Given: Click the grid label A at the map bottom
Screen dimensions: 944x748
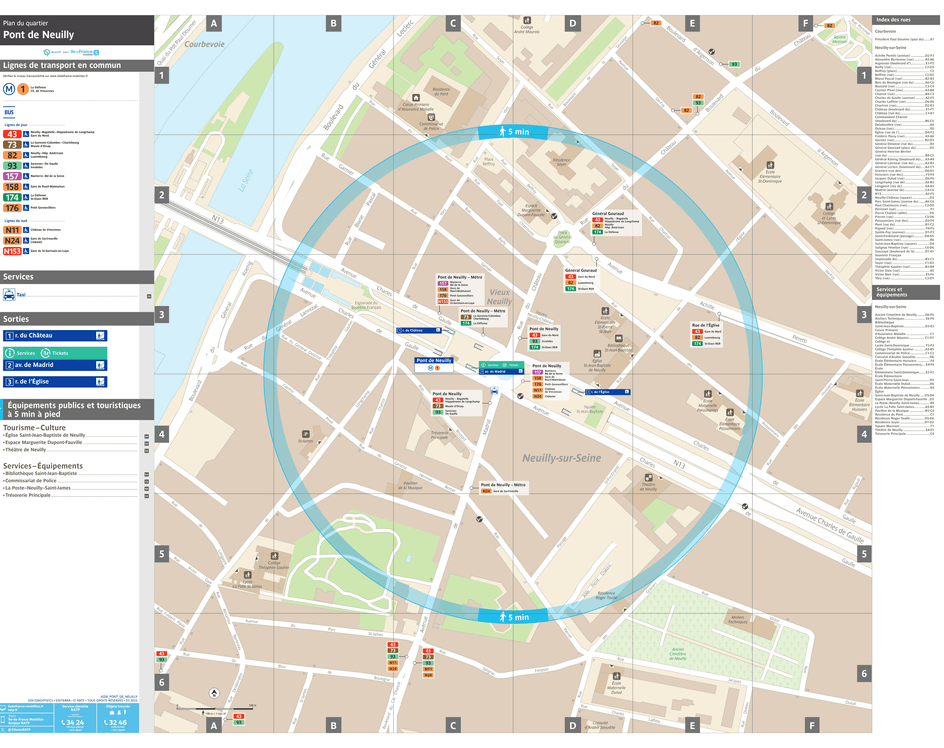Looking at the screenshot, I should pos(214,725).
